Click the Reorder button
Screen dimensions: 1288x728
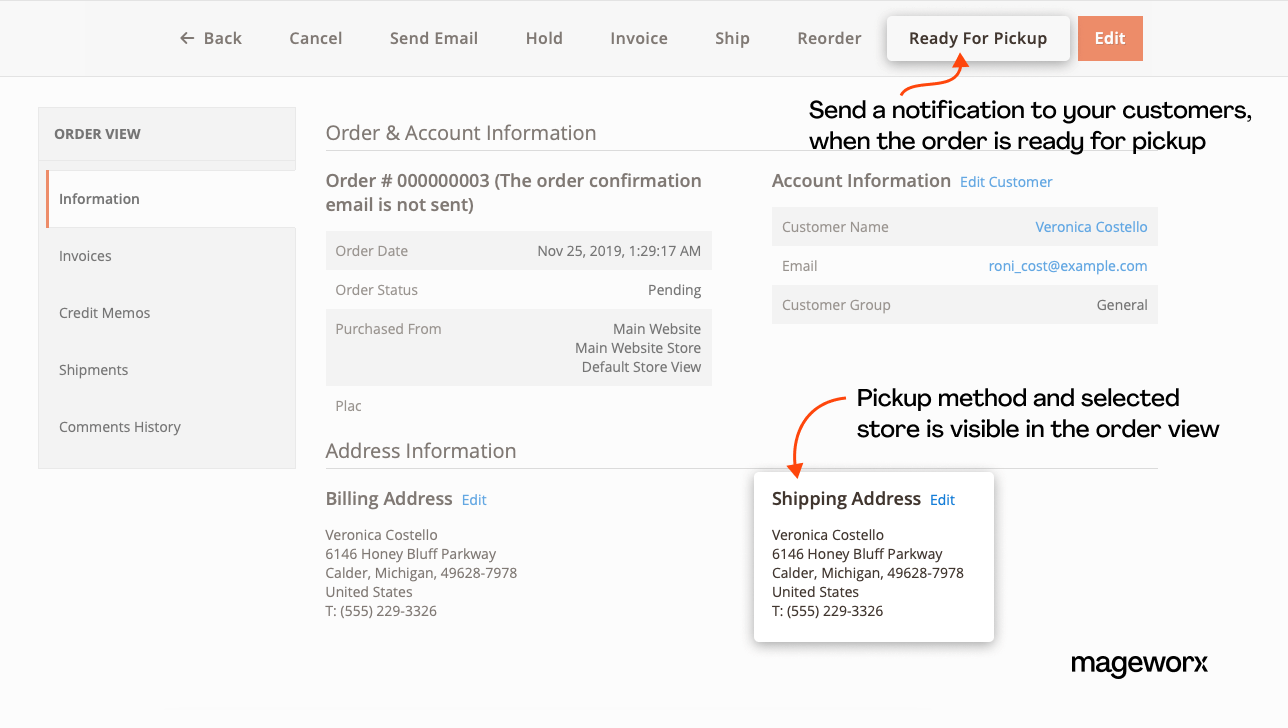point(829,38)
